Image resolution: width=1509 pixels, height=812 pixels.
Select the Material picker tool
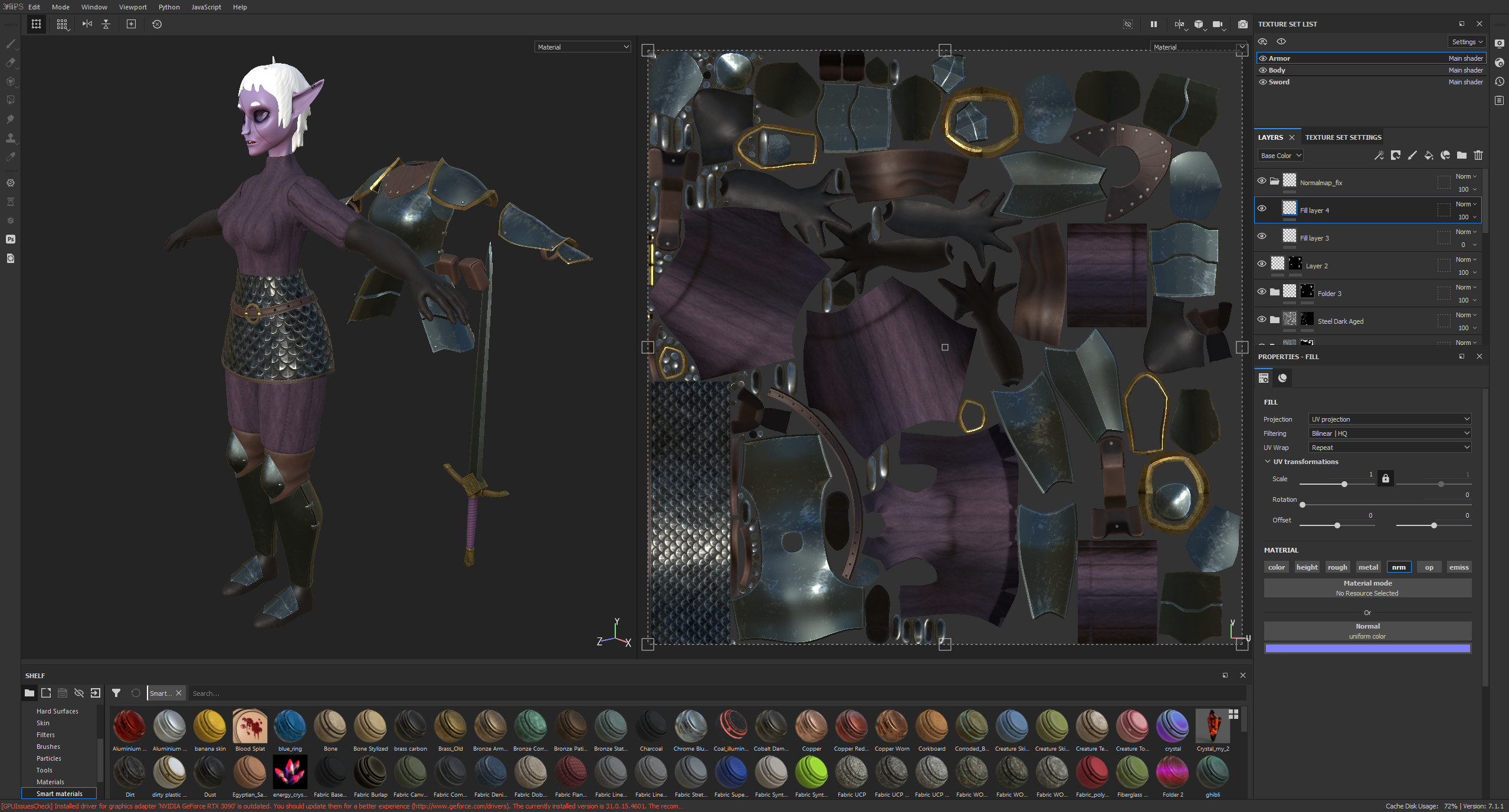[x=11, y=157]
